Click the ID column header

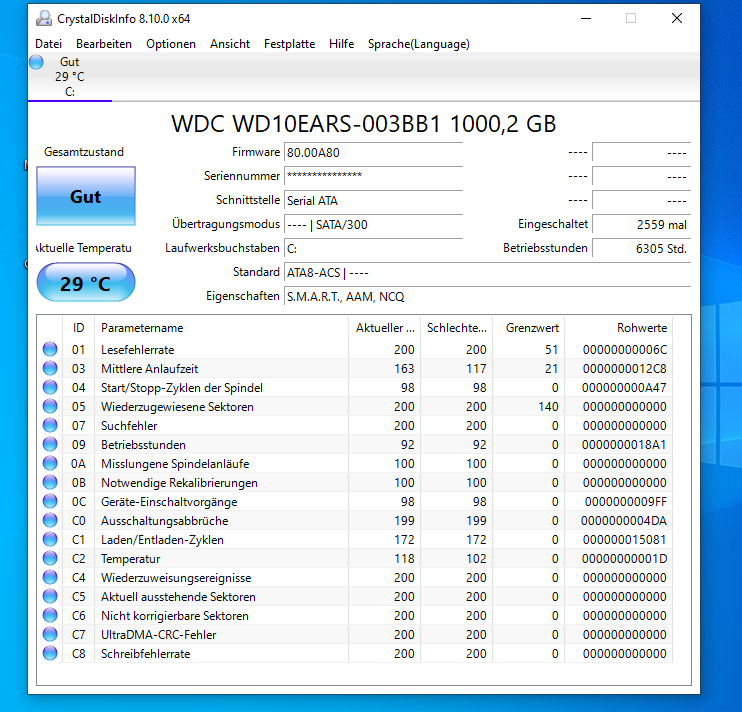[x=79, y=328]
